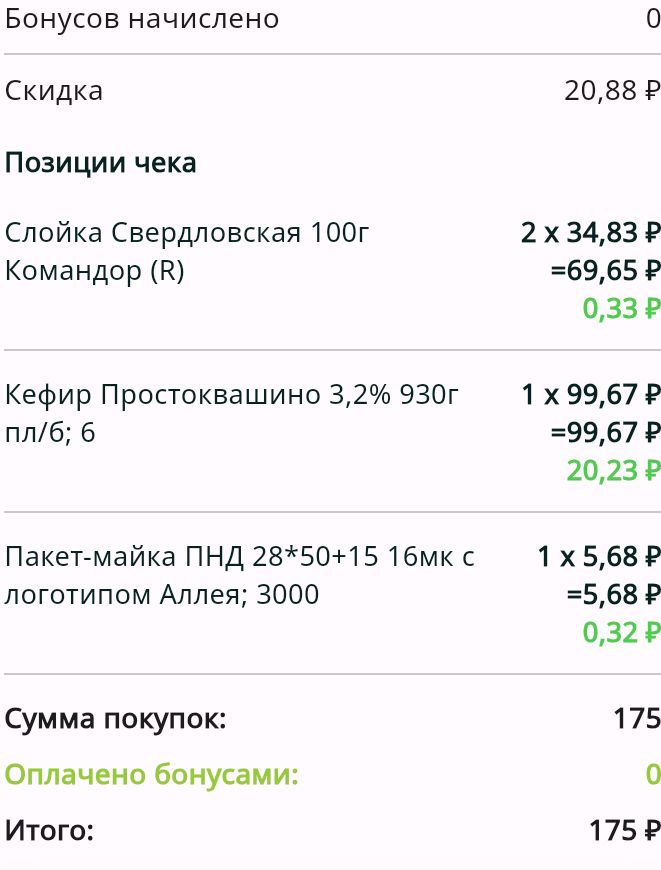Tap the green discount 0,33 ₽
The height and width of the screenshot is (870, 661).
(x=622, y=308)
